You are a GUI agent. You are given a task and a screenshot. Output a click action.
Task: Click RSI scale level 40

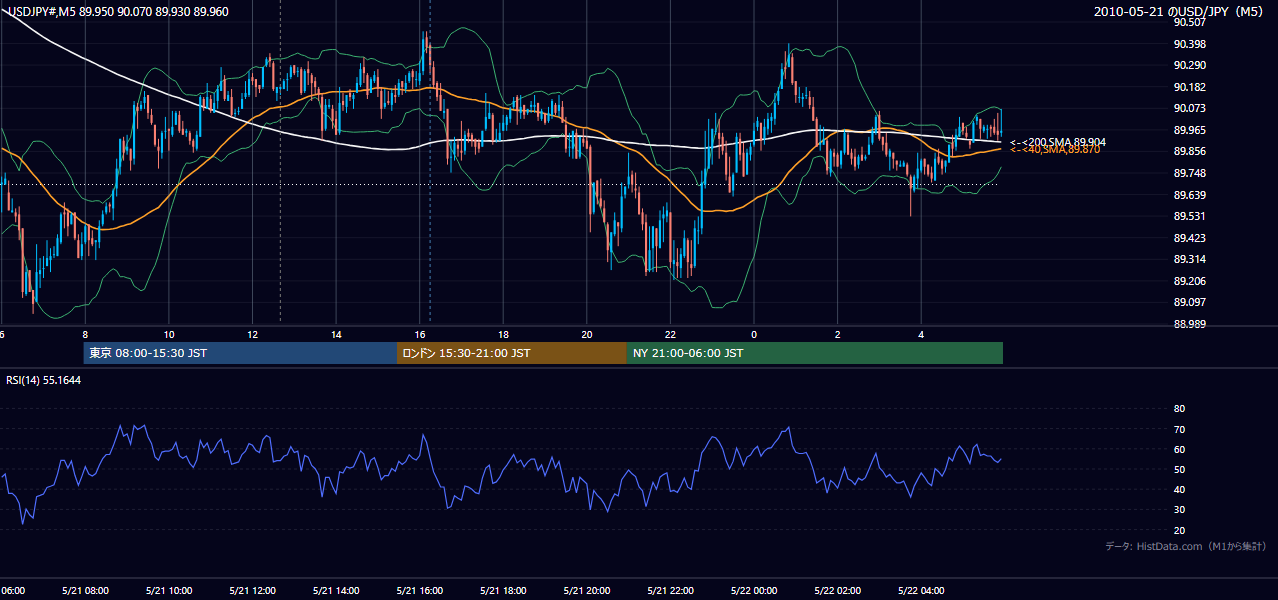pos(1179,489)
